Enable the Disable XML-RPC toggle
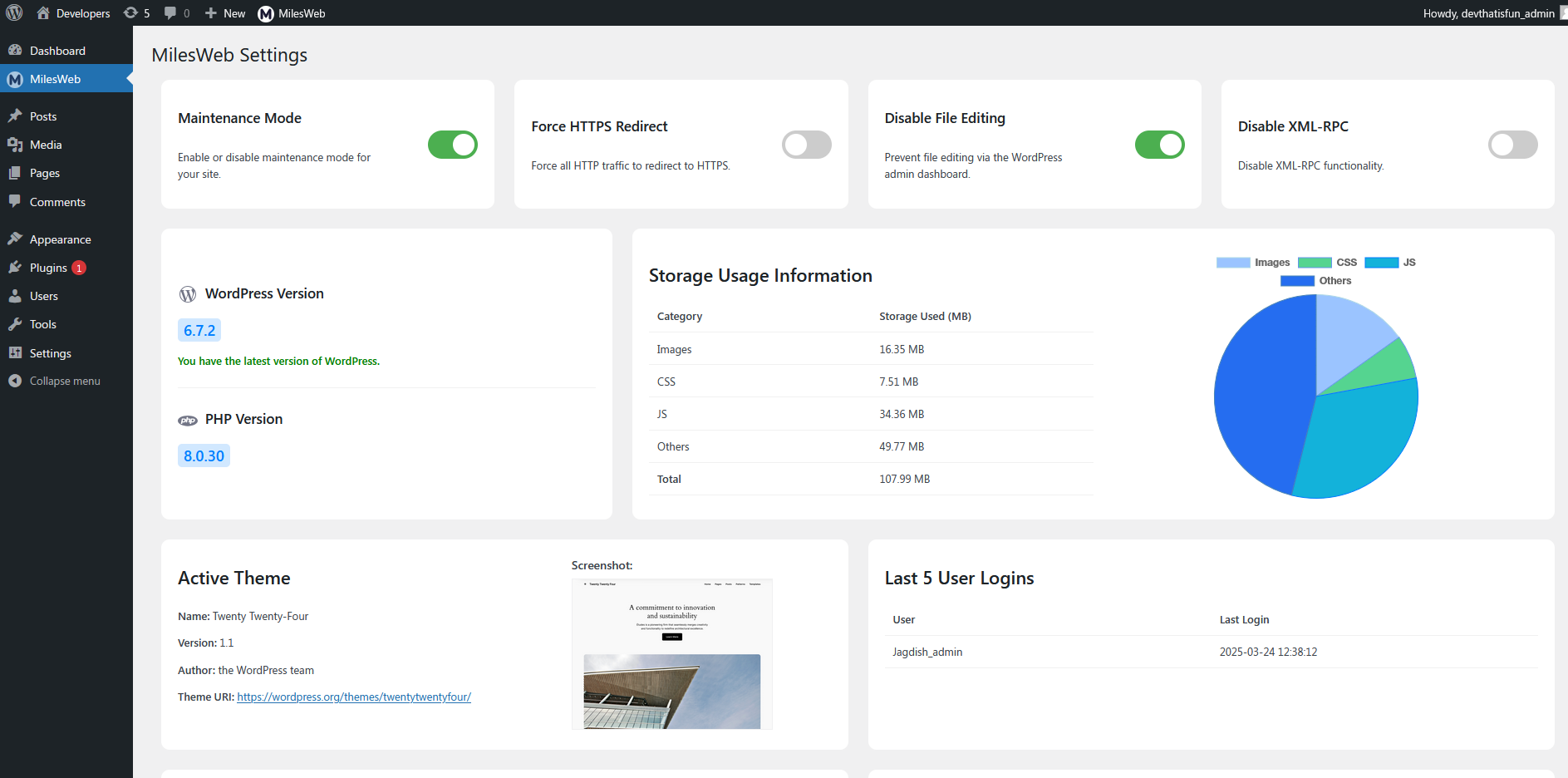 click(1513, 145)
